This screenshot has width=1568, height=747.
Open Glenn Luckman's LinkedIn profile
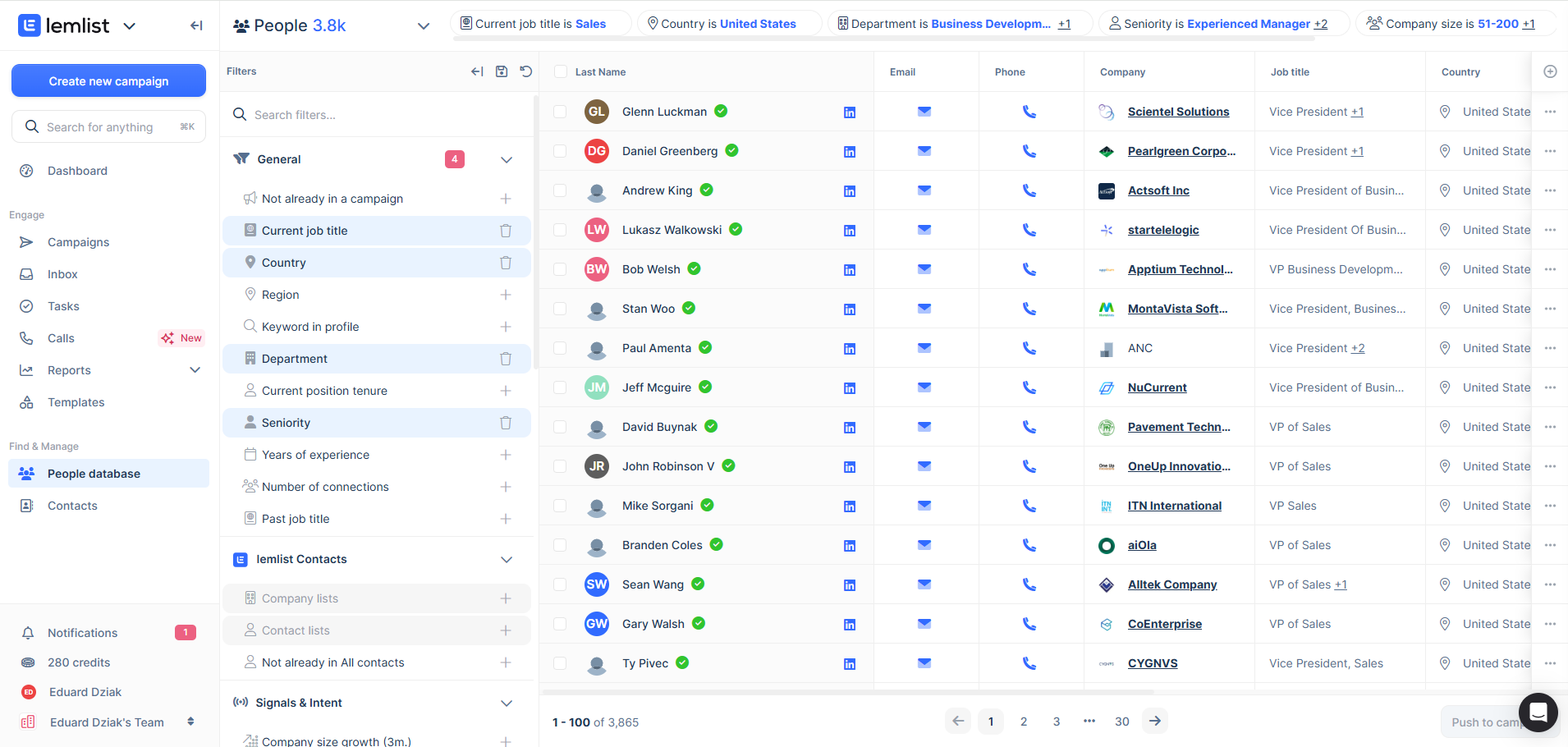coord(851,112)
